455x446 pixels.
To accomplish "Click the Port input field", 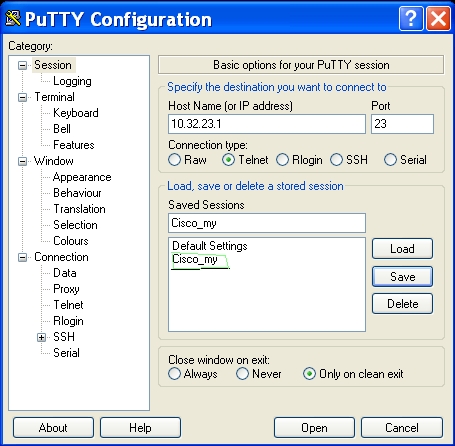I will pos(402,124).
